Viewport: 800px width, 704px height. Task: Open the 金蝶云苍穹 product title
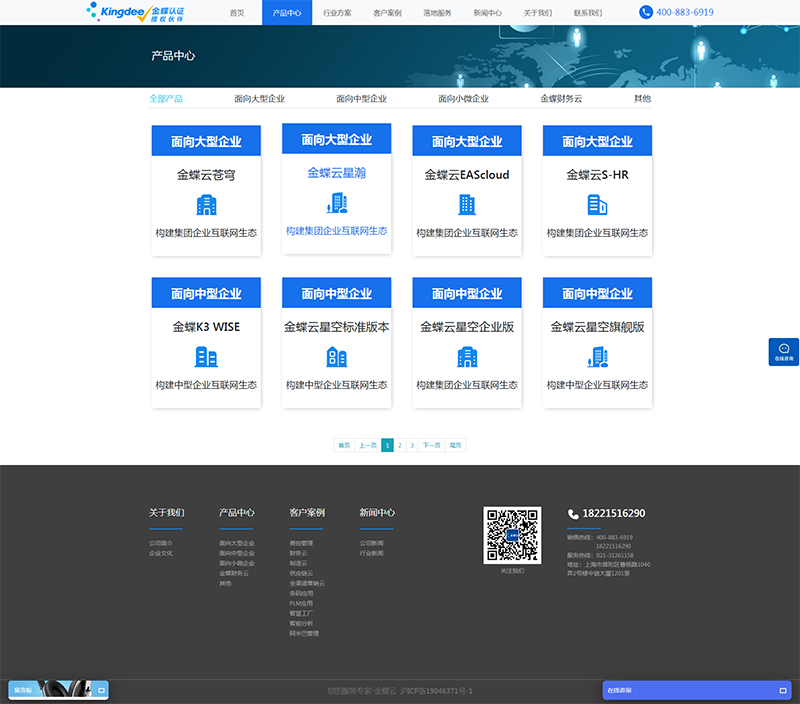coord(206,175)
